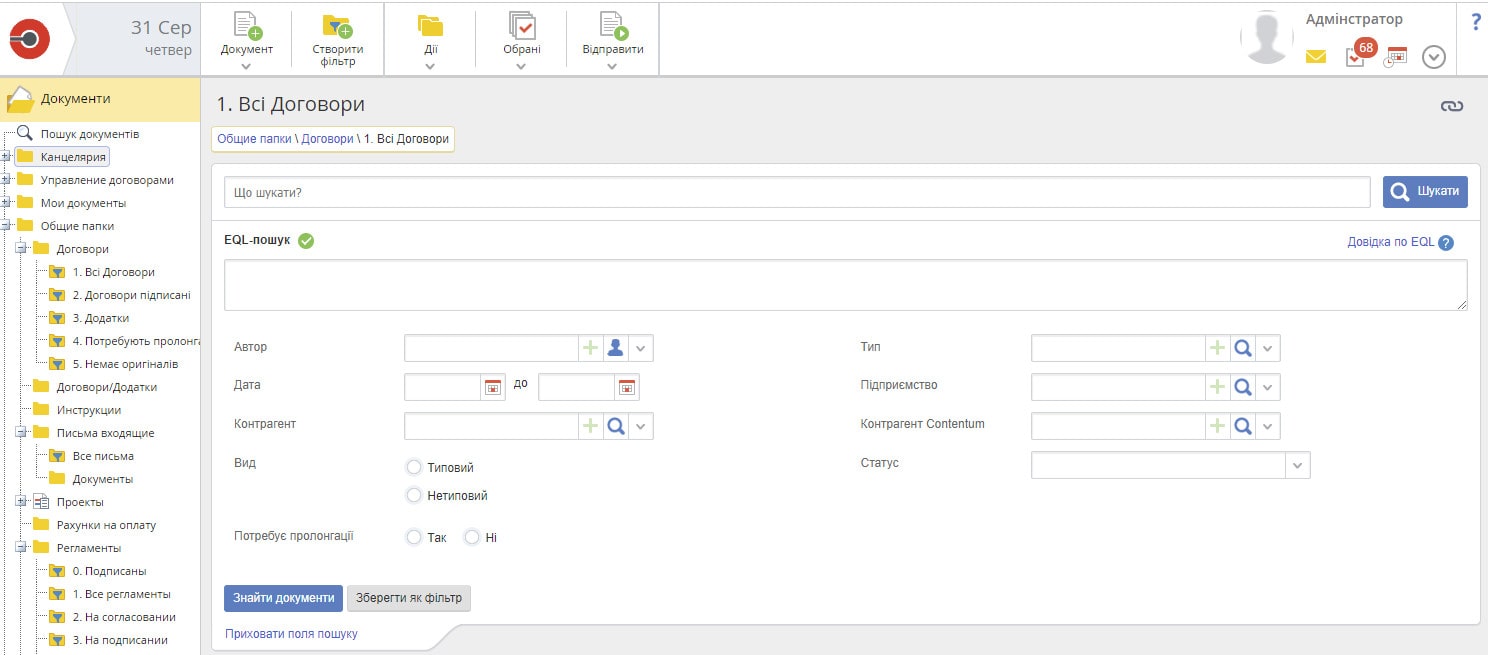Screen dimensions: 1488x655
Task: Click the Знайти документи button
Action: click(283, 598)
